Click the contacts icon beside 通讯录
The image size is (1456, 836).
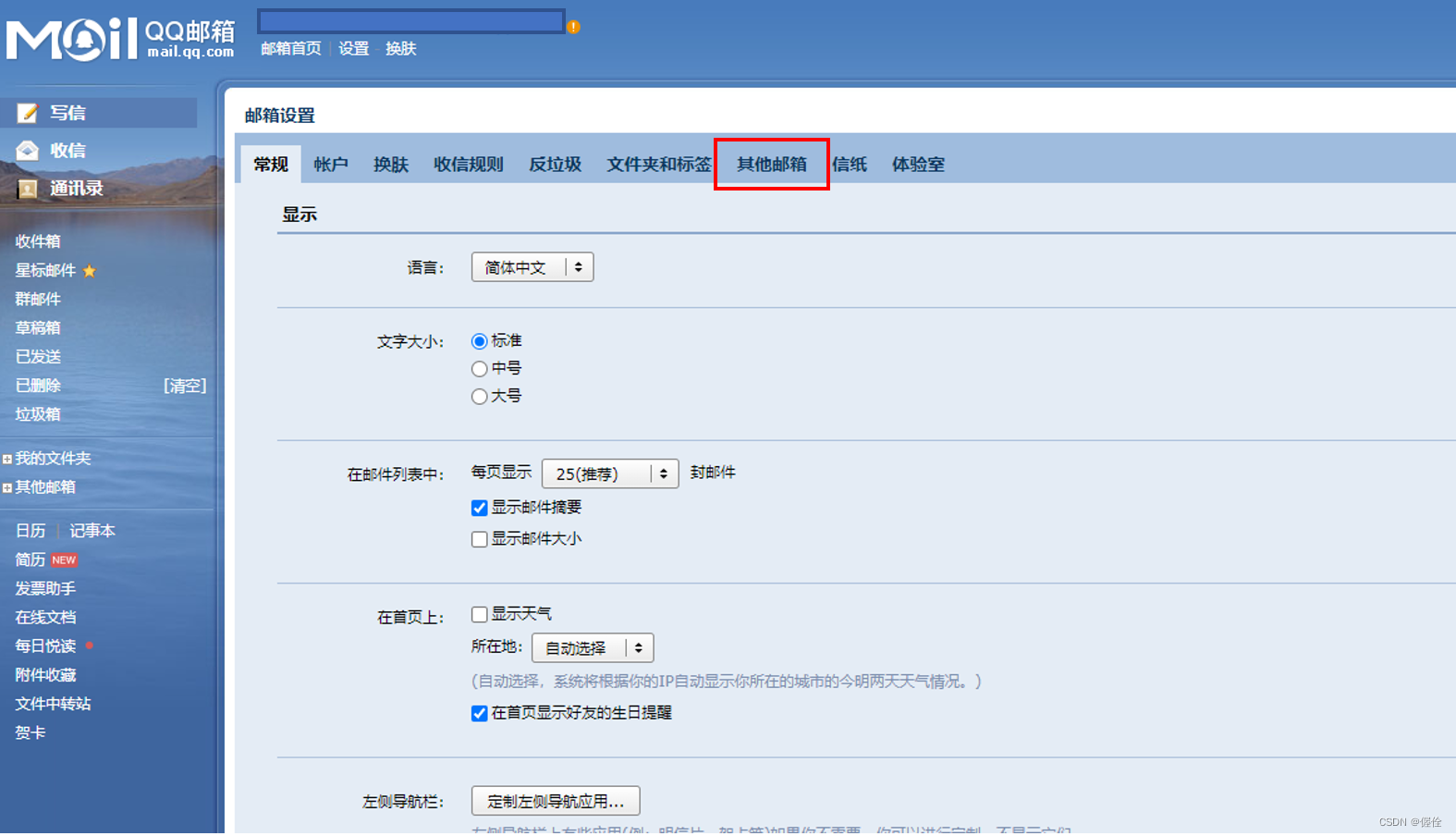pyautogui.click(x=28, y=189)
